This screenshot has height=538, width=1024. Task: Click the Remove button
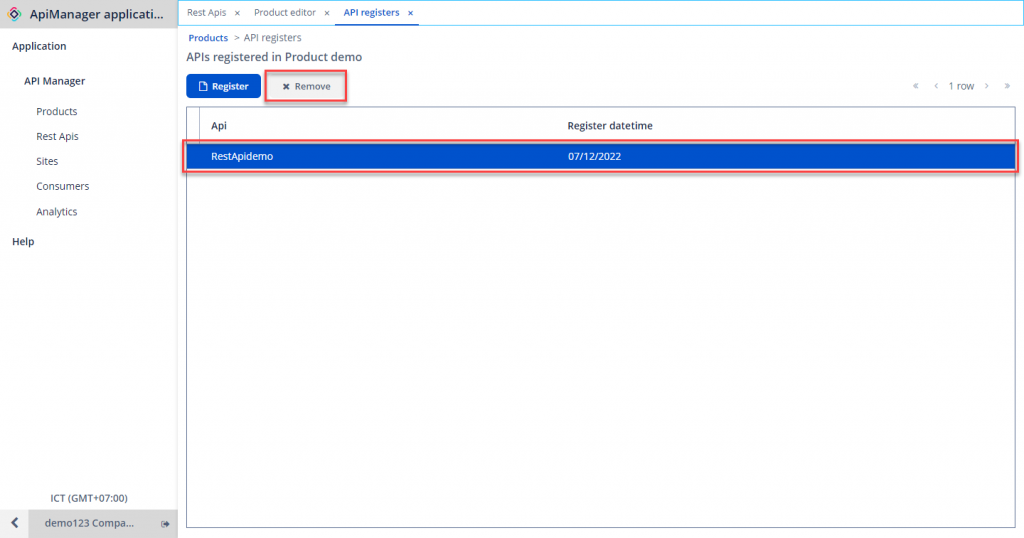pos(306,87)
